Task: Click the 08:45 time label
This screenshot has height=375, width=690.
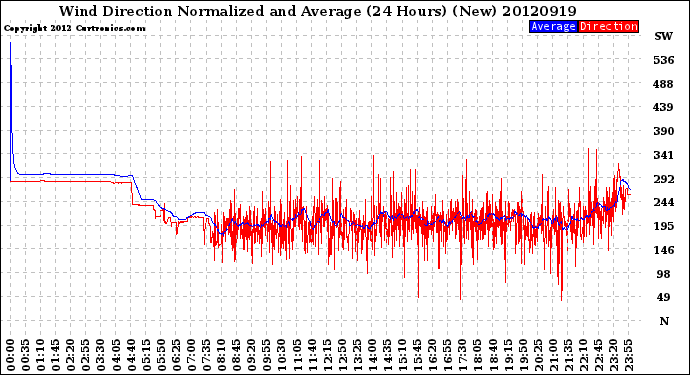Action: 236,355
